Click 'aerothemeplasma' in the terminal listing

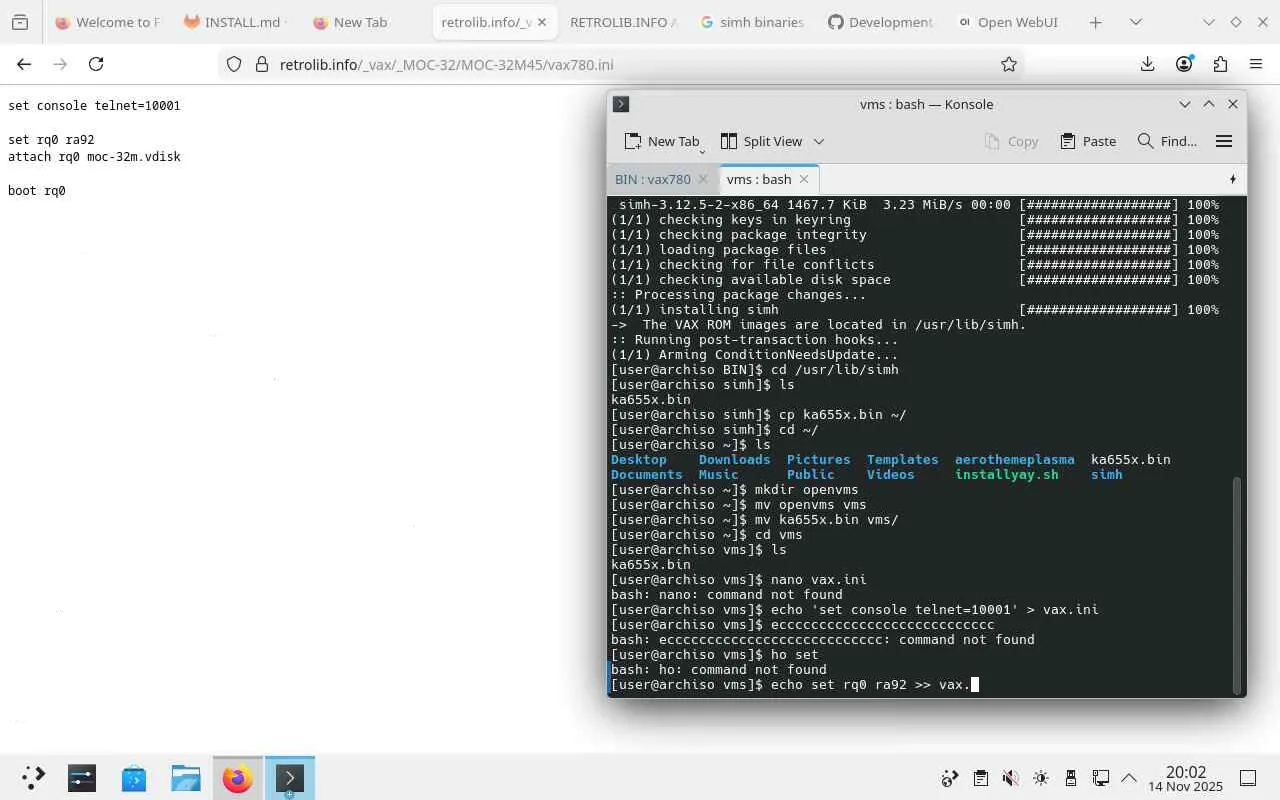[x=1014, y=459]
